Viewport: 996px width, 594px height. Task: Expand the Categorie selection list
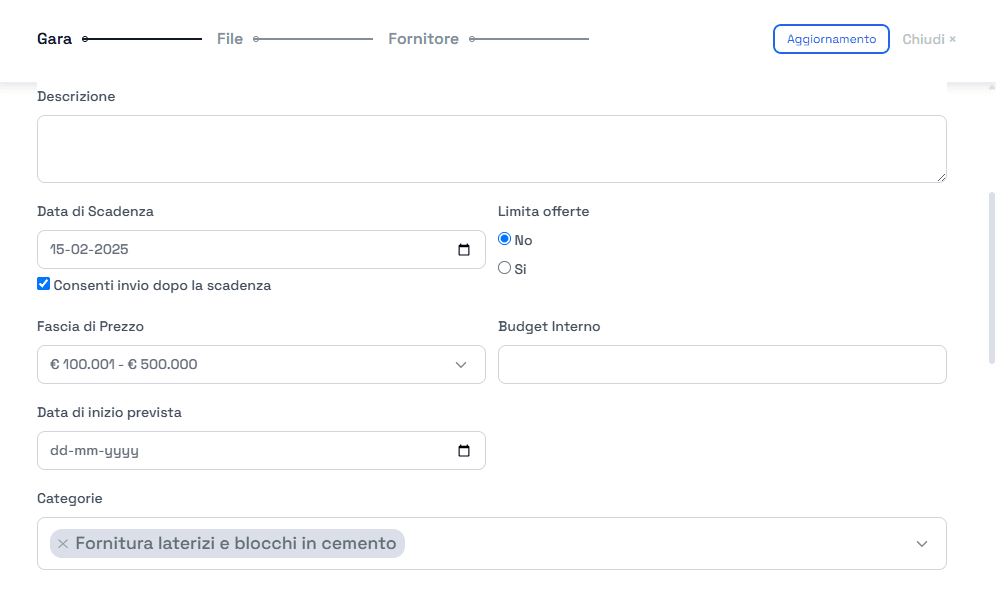tap(921, 543)
